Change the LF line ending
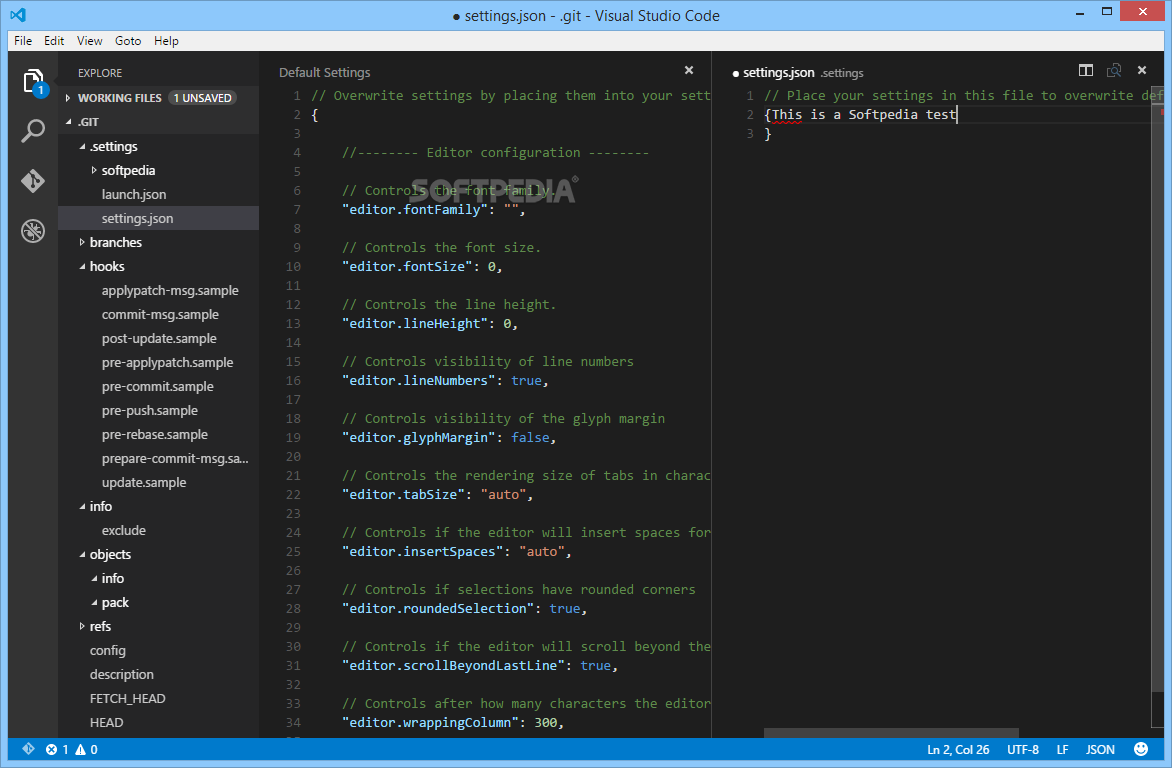This screenshot has height=768, width=1172. coord(1062,749)
